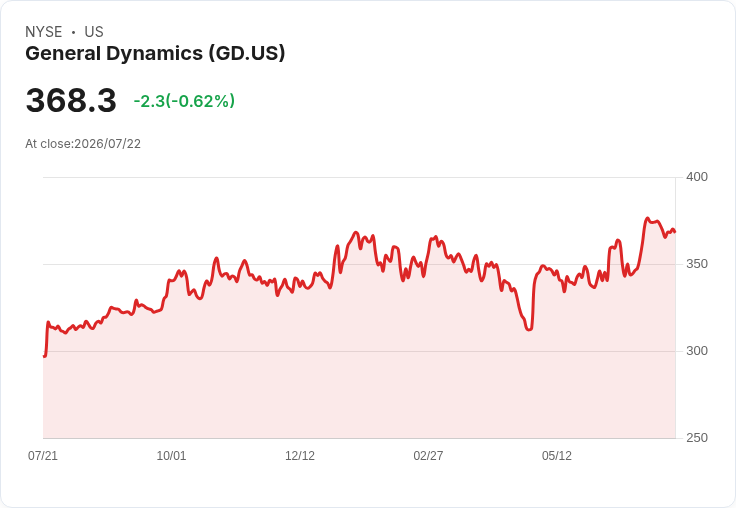The image size is (736, 508).
Task: Click the -2.3(-0.62%) price change text
Action: click(x=184, y=101)
